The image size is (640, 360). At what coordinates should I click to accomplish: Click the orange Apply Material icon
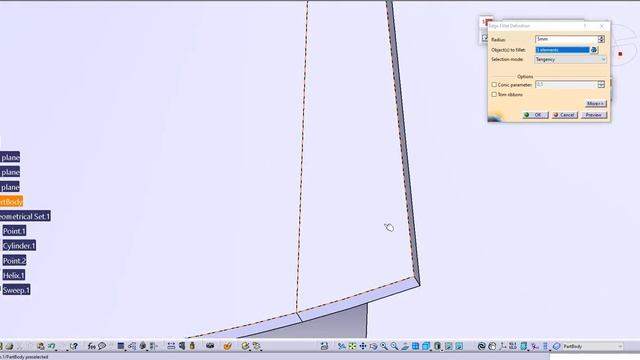coord(228,346)
